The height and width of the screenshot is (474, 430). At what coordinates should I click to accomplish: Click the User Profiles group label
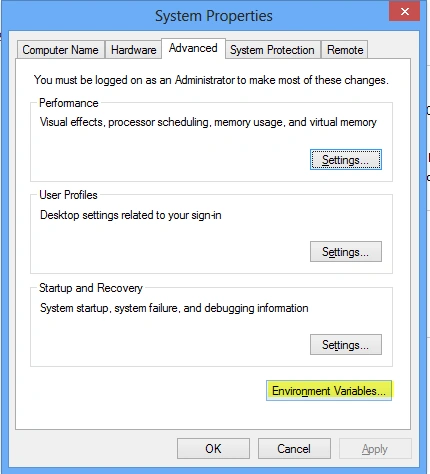point(68,195)
